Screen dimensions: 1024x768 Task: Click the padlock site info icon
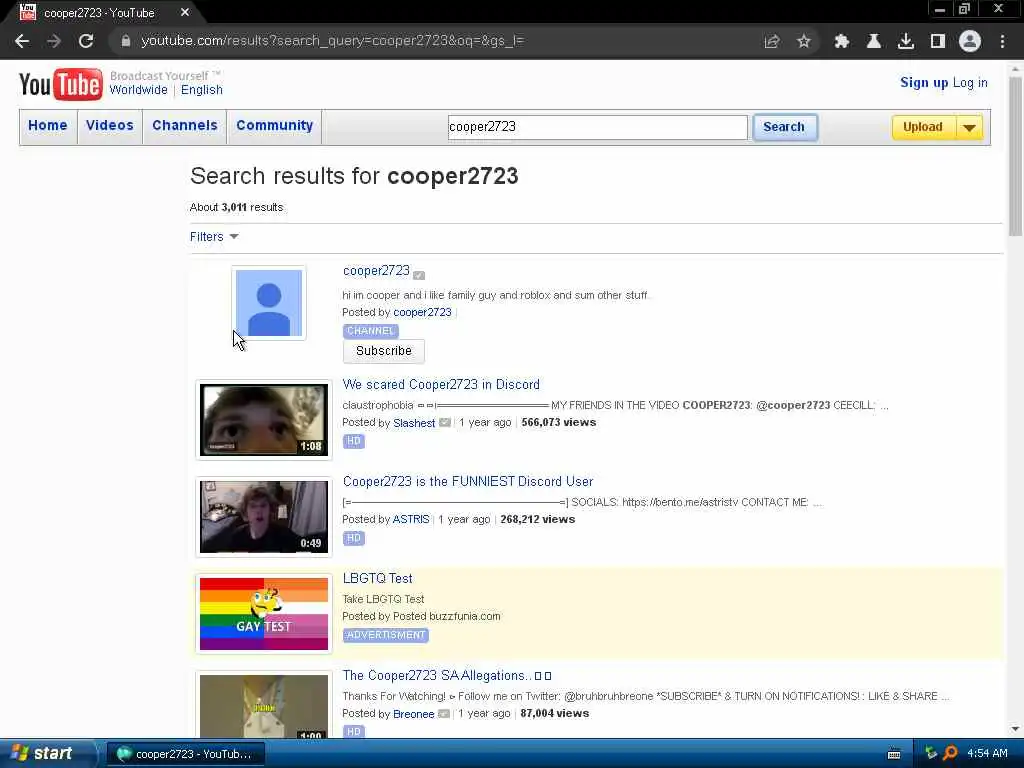pos(126,41)
